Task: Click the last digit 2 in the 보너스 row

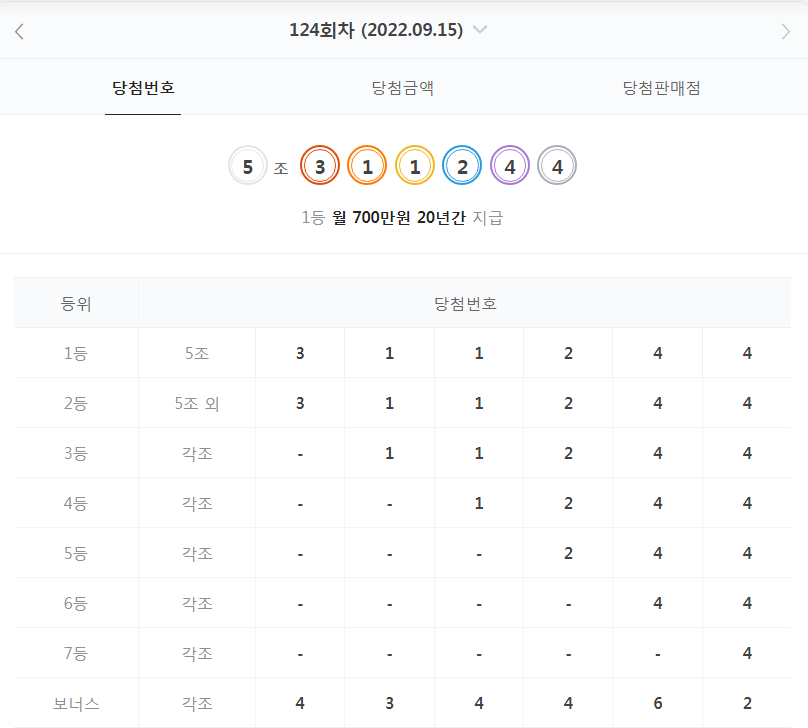Action: [747, 703]
